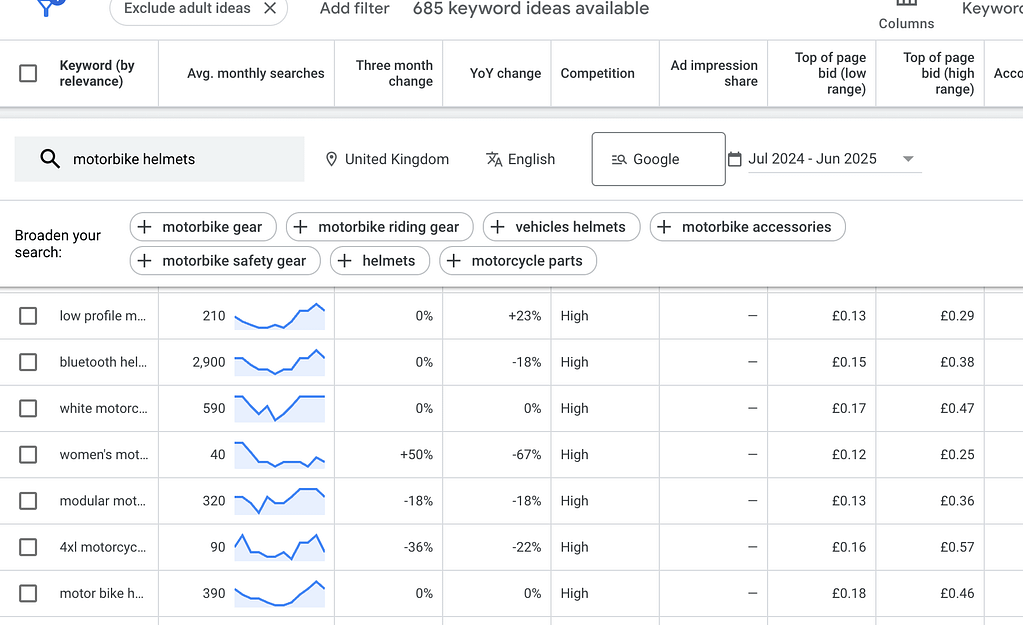Viewport: 1023px width, 625px height.
Task: Open the Columns chooser icon
Action: tap(906, 5)
